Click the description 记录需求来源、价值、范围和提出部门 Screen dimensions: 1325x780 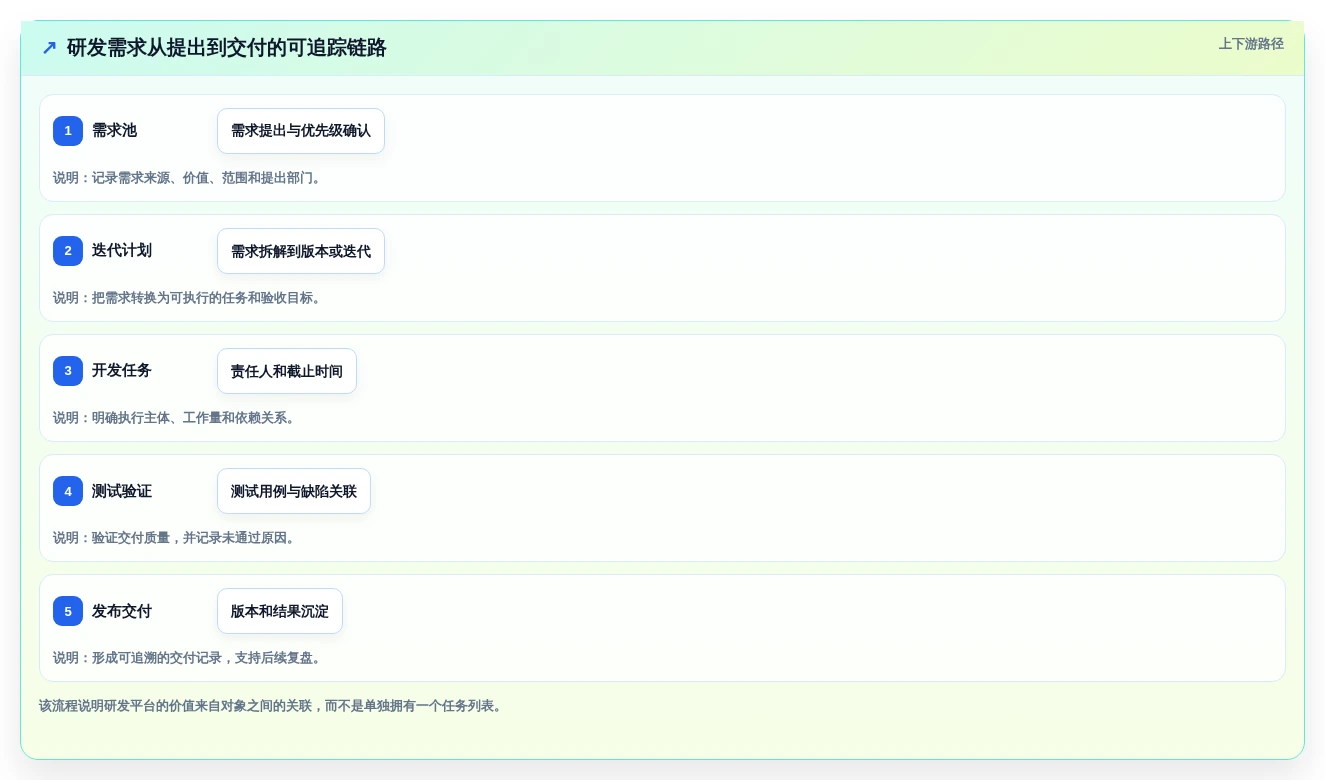coord(189,178)
